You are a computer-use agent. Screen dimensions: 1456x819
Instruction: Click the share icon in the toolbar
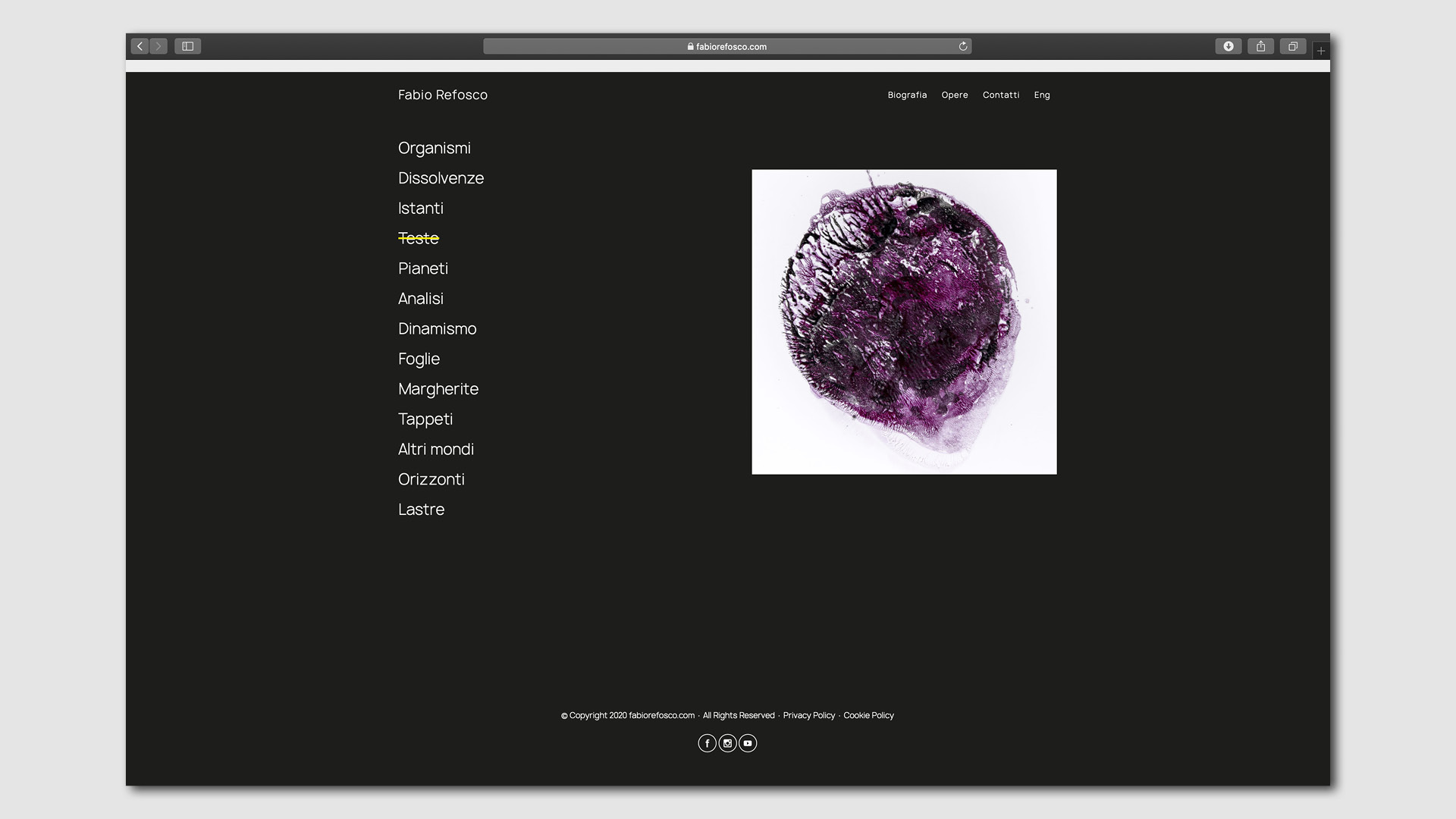pyautogui.click(x=1260, y=46)
